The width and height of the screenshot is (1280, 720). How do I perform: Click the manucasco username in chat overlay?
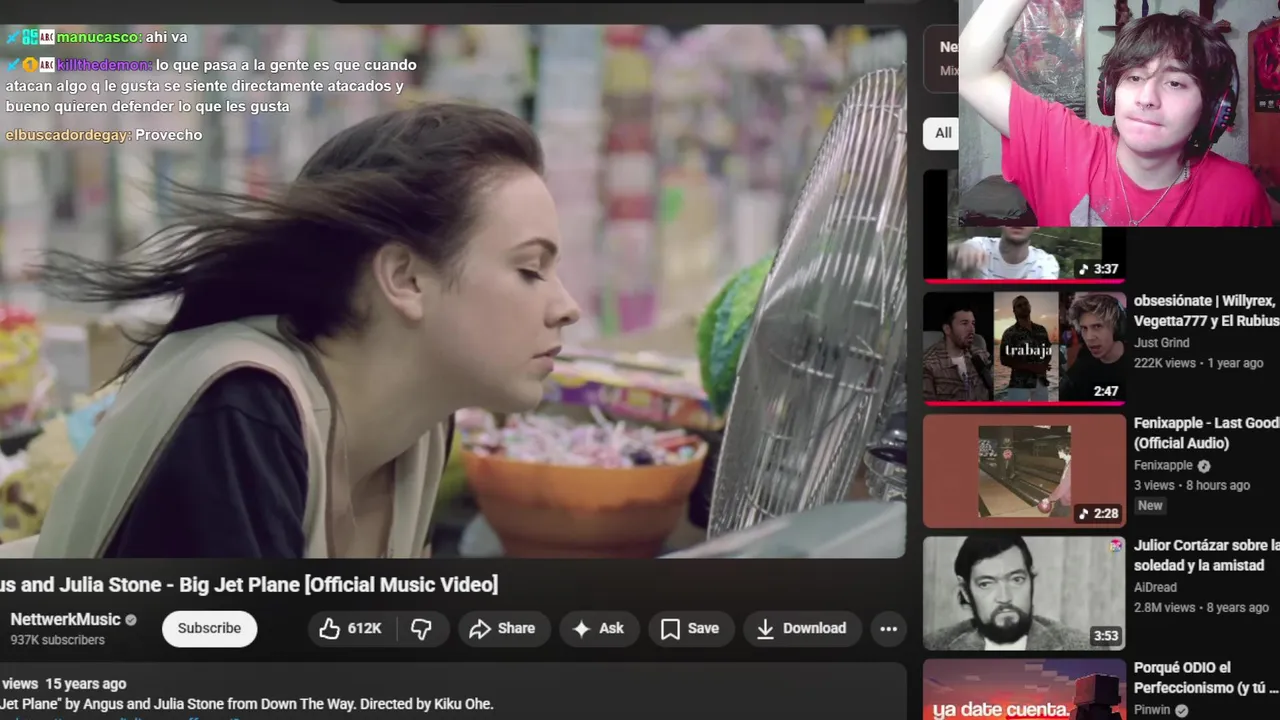pyautogui.click(x=98, y=37)
